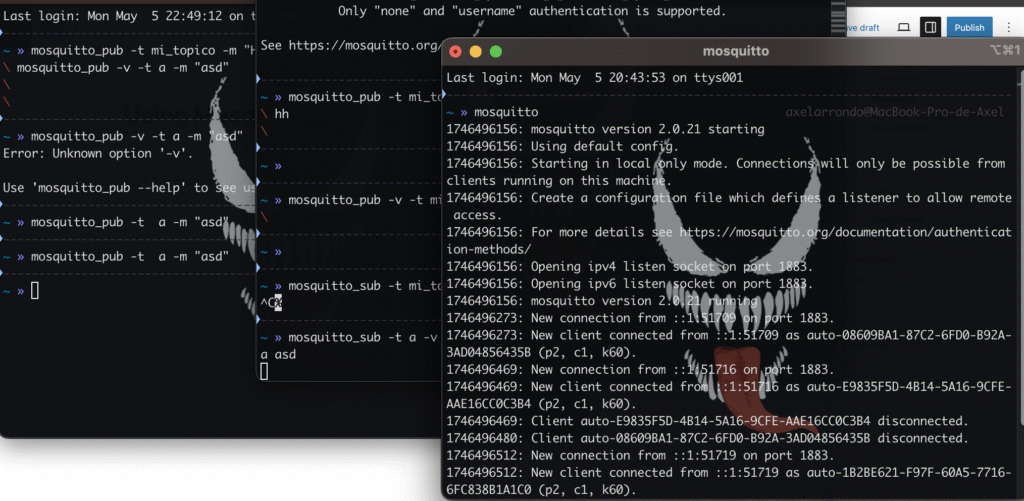Screen dimensions: 1024x501
Task: Click 'mosquitto_pub -t mi_topico' command in left terminal
Action: (x=143, y=50)
